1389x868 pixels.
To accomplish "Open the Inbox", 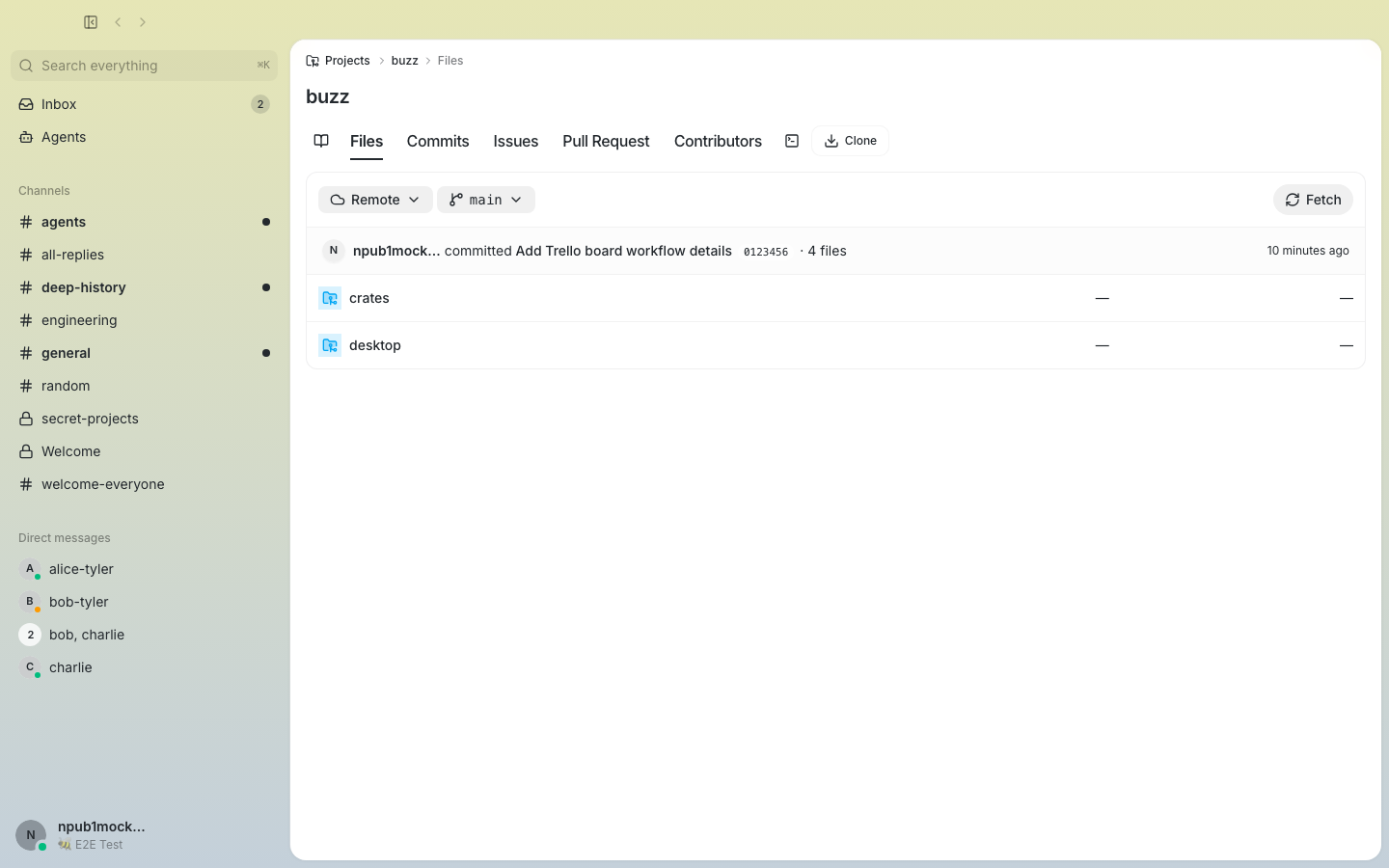I will 144,104.
